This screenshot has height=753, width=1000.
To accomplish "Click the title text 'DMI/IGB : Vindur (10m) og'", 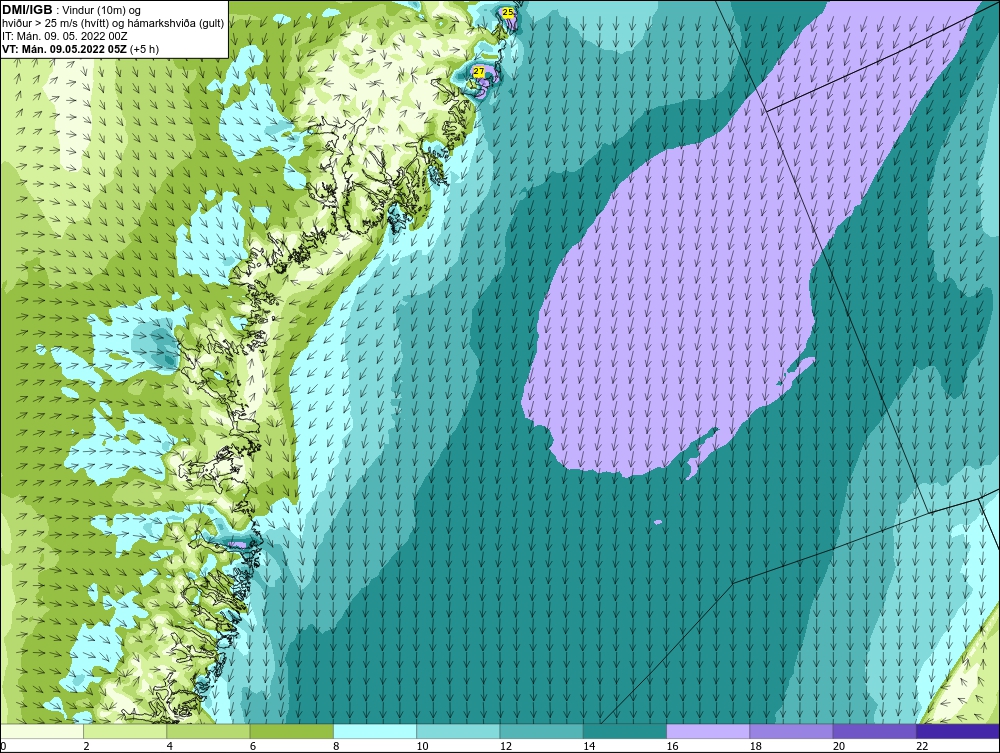I will (x=71, y=10).
